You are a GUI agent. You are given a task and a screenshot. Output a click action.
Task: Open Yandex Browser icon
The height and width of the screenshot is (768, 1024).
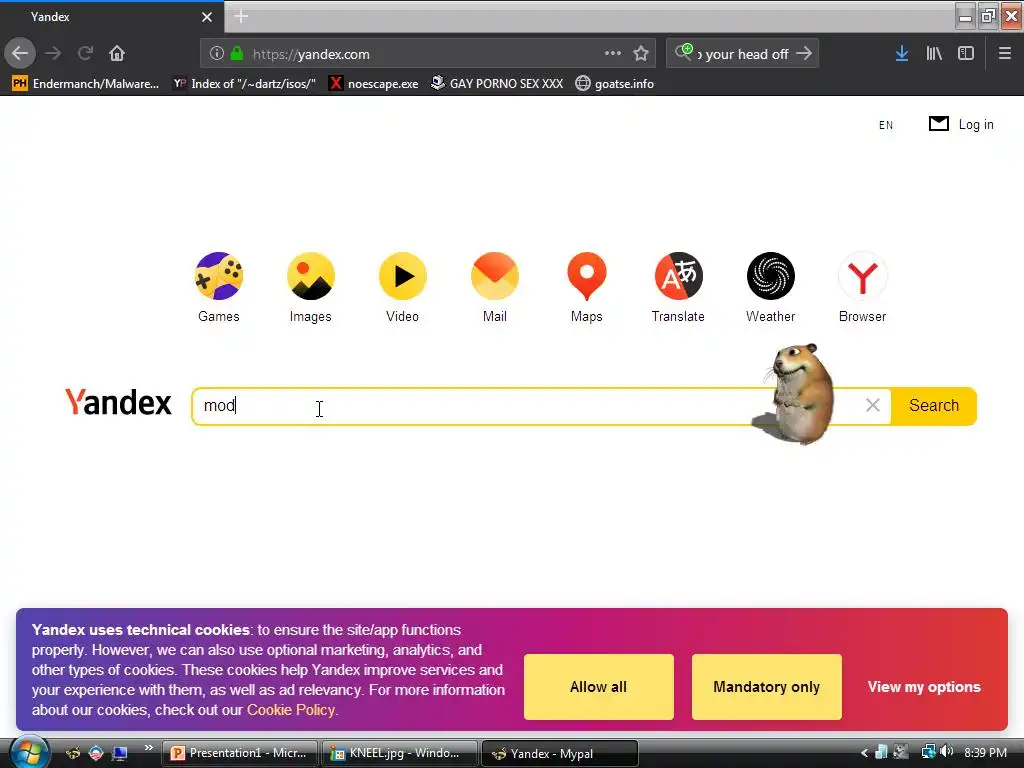(863, 276)
